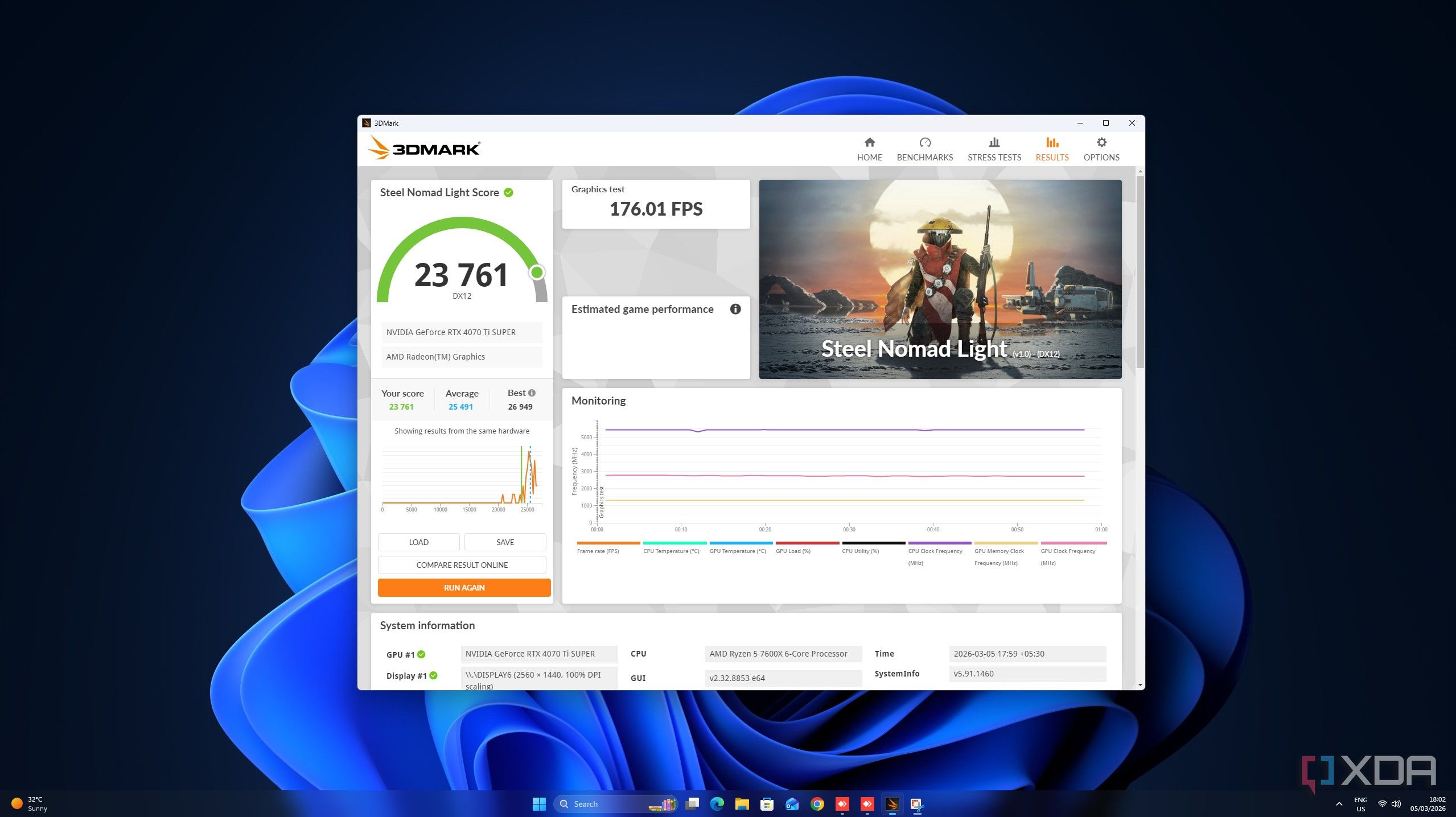Toggle CPU Utility (%) series in the Monitoring legend
Image resolution: width=1456 pixels, height=817 pixels.
click(x=873, y=547)
